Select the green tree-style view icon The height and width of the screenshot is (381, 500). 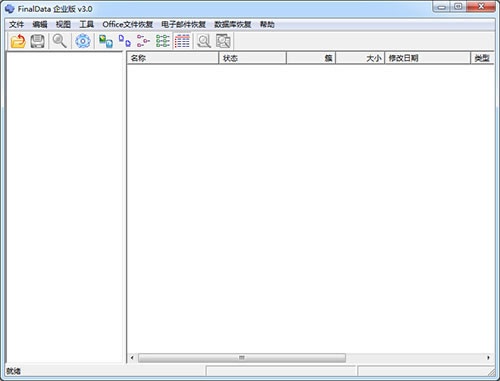point(163,41)
